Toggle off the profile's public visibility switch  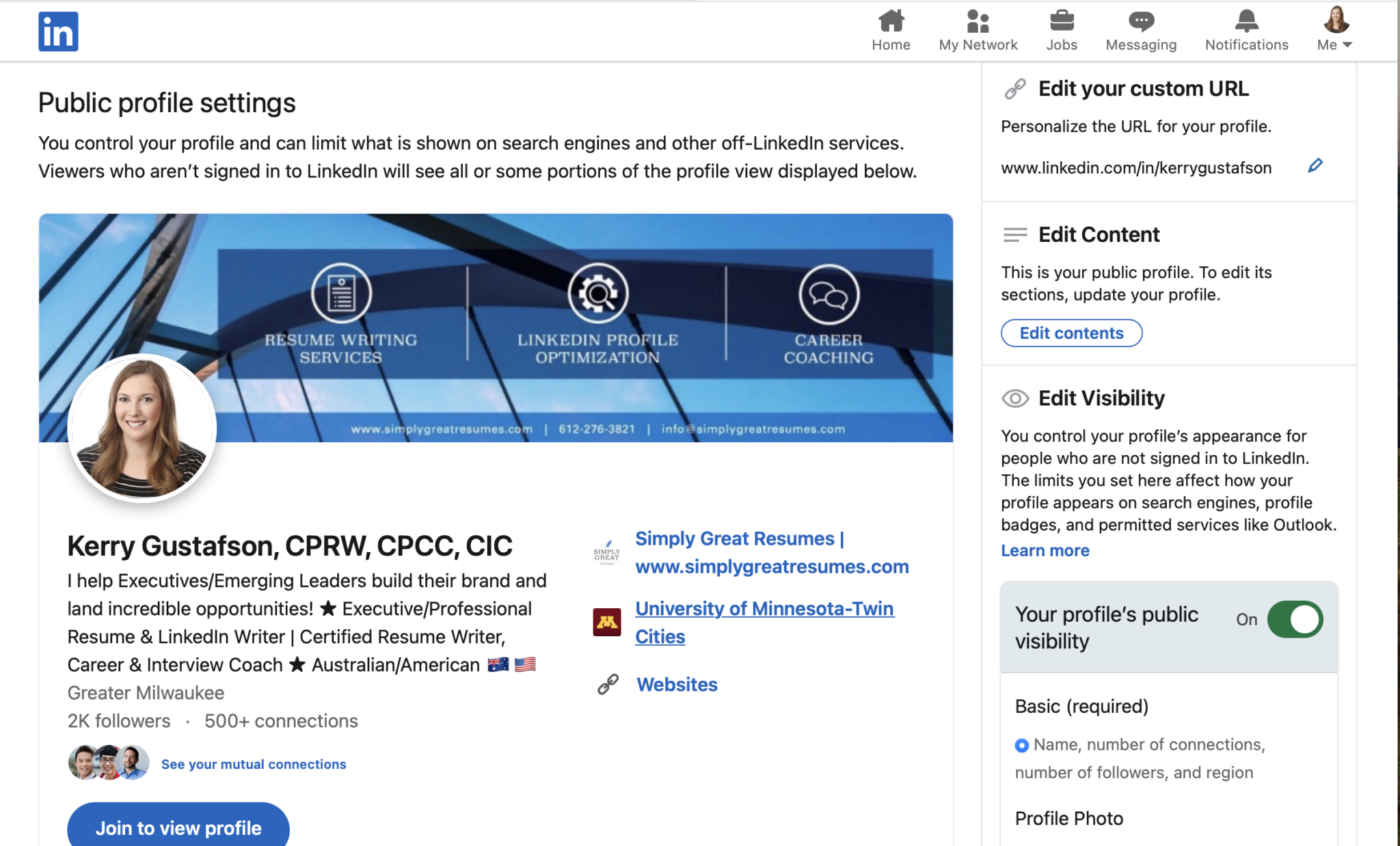pyautogui.click(x=1294, y=619)
